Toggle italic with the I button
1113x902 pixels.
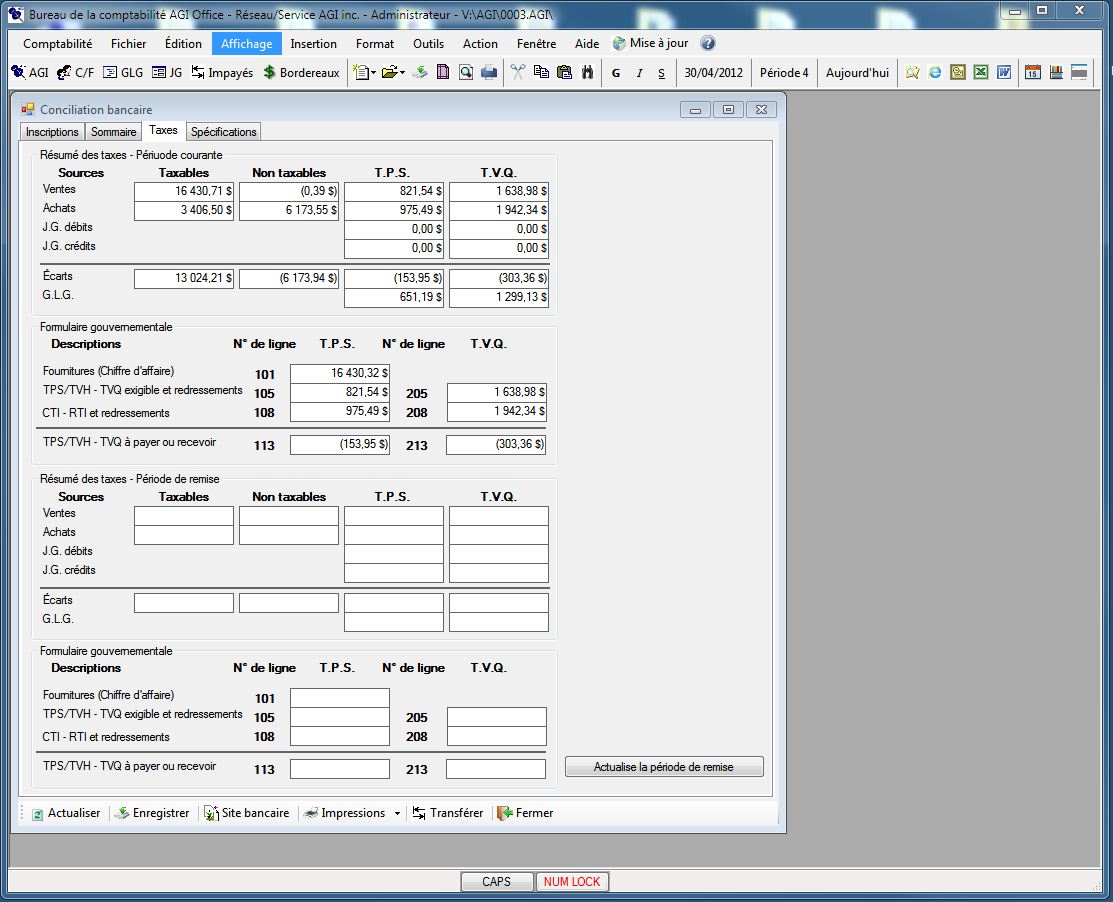(639, 73)
